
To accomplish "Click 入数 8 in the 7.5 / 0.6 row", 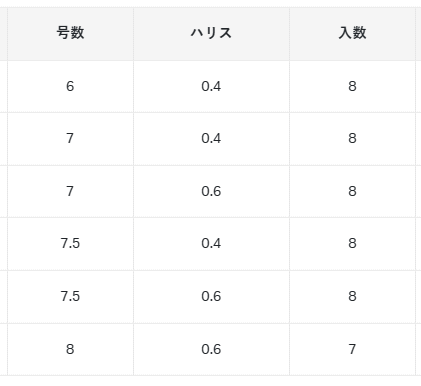I will 352,297.
